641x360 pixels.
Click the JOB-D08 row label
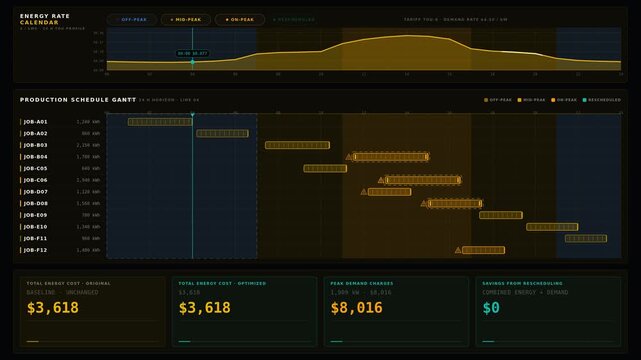point(35,203)
